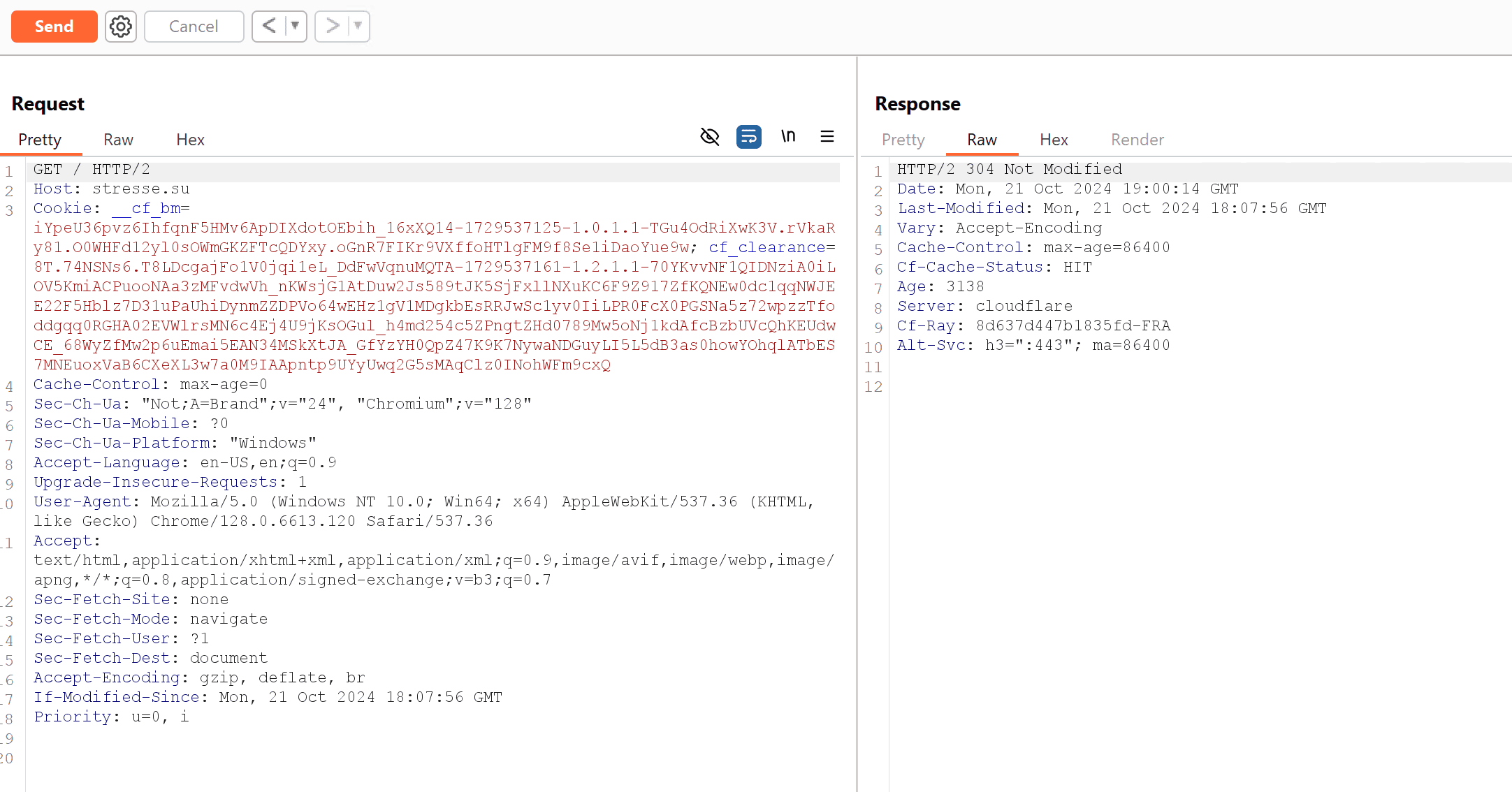This screenshot has width=1512, height=792.
Task: Click the Cancel button
Action: 194,27
